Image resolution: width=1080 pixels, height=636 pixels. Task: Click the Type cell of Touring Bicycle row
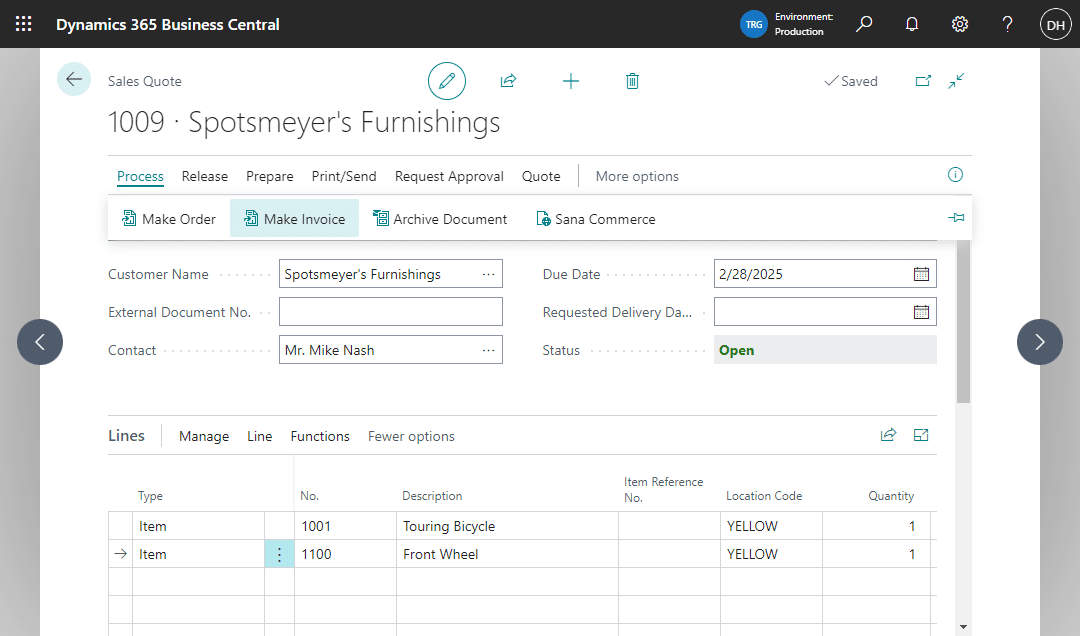pos(198,526)
